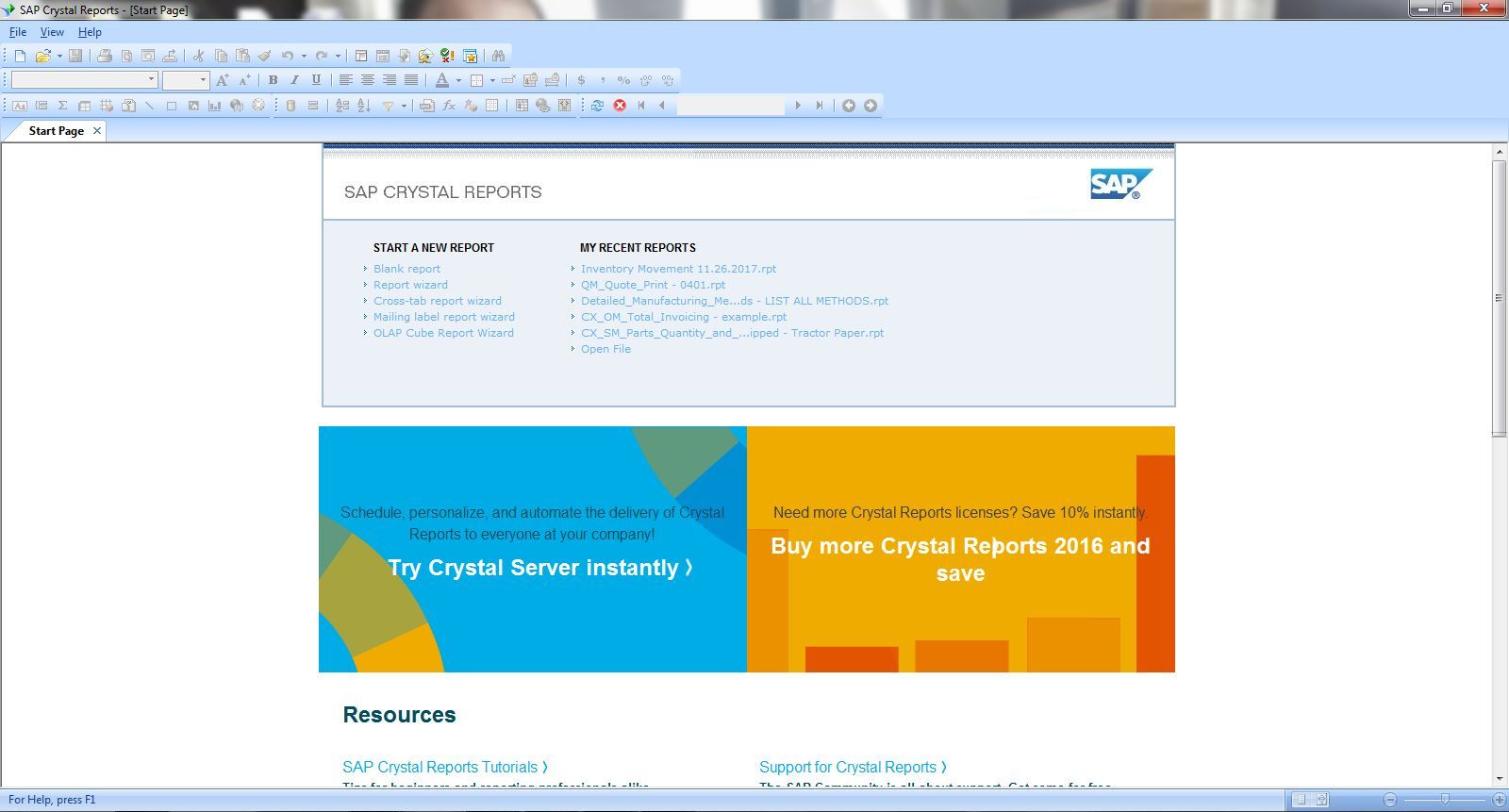Open the Cross-tab report wizard link
Viewport: 1509px width, 812px height.
[x=438, y=301]
